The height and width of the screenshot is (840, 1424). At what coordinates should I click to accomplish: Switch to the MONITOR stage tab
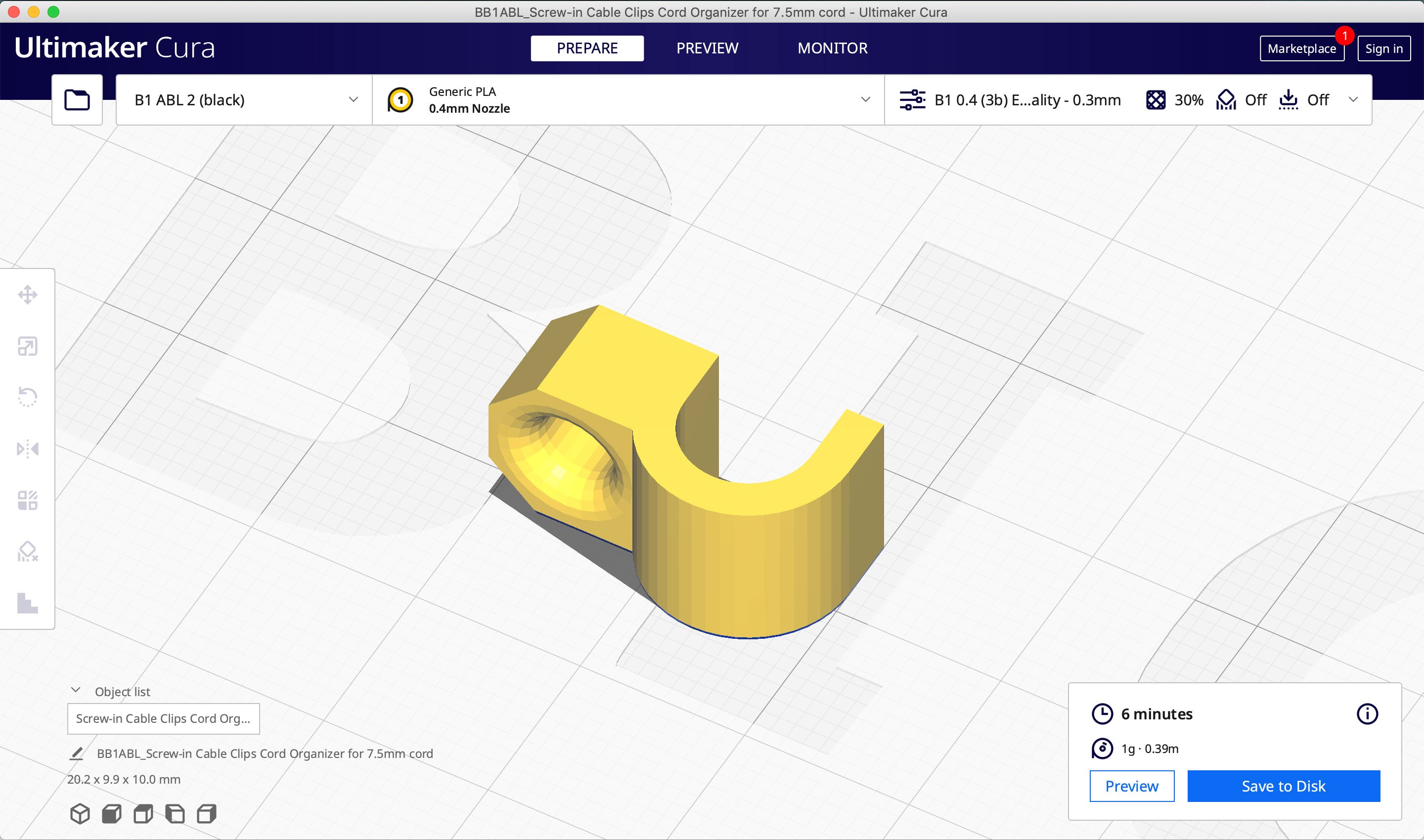coord(832,48)
